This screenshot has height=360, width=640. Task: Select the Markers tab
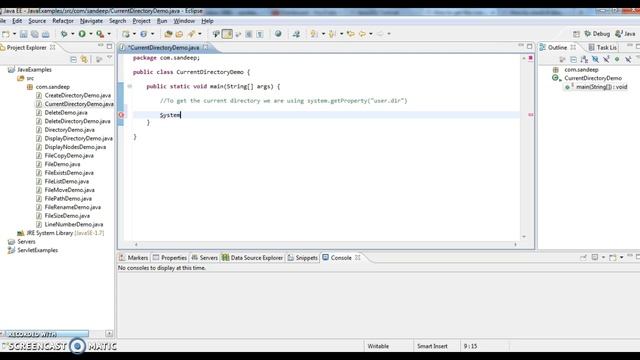click(133, 258)
